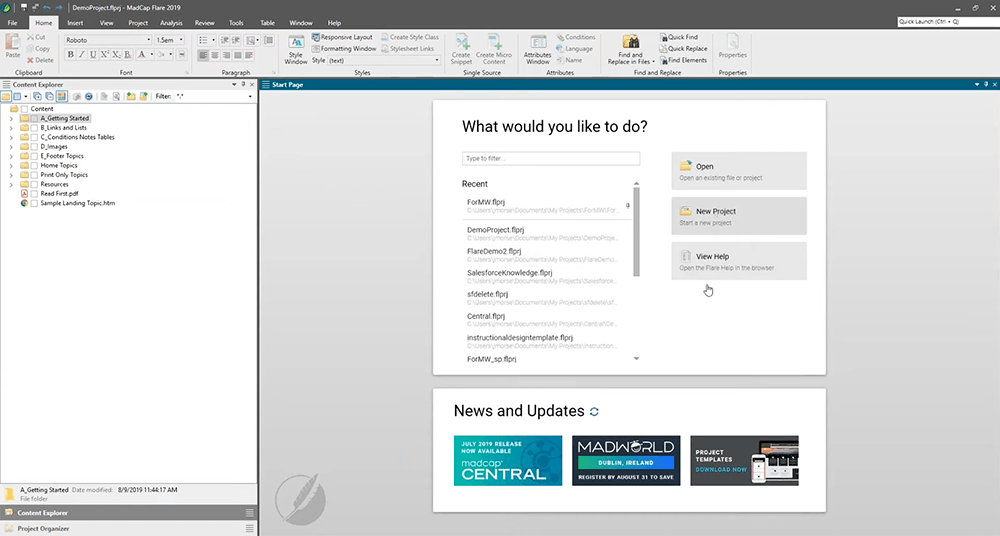Screen dimensions: 1000x536
Task: Open the MadCap Central news thumbnail
Action: pyautogui.click(x=508, y=461)
